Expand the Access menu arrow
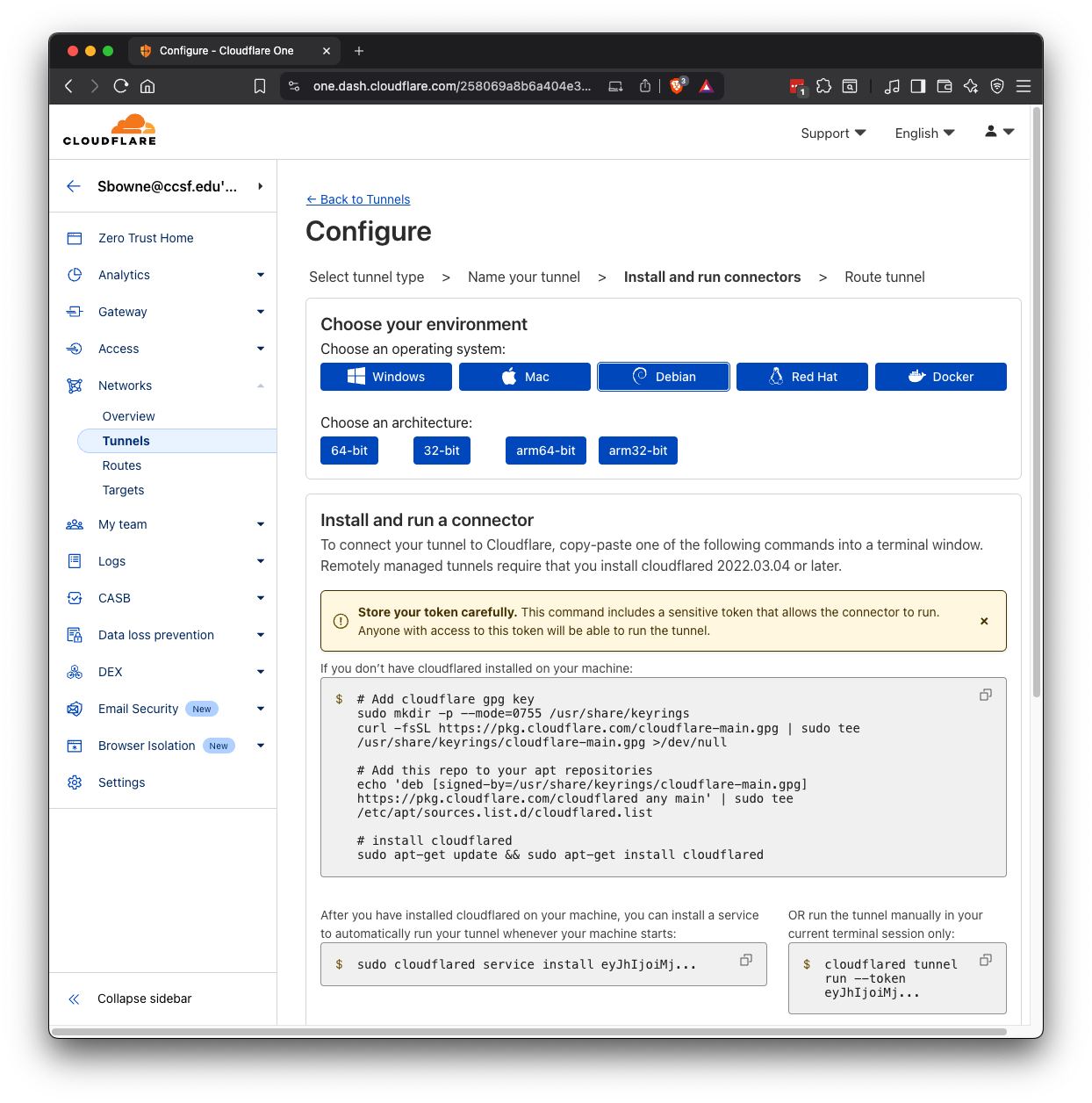 [x=261, y=349]
